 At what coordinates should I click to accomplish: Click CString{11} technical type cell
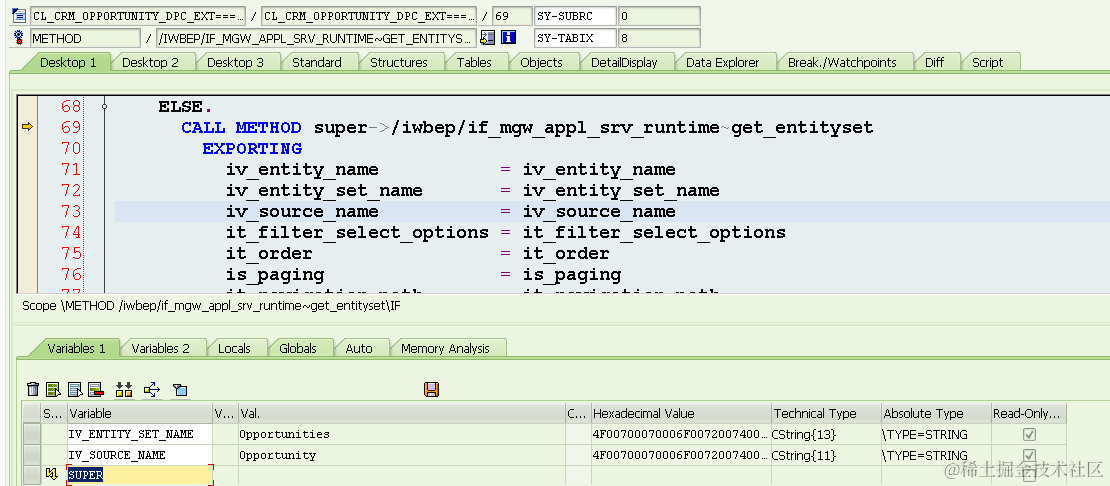click(x=825, y=455)
